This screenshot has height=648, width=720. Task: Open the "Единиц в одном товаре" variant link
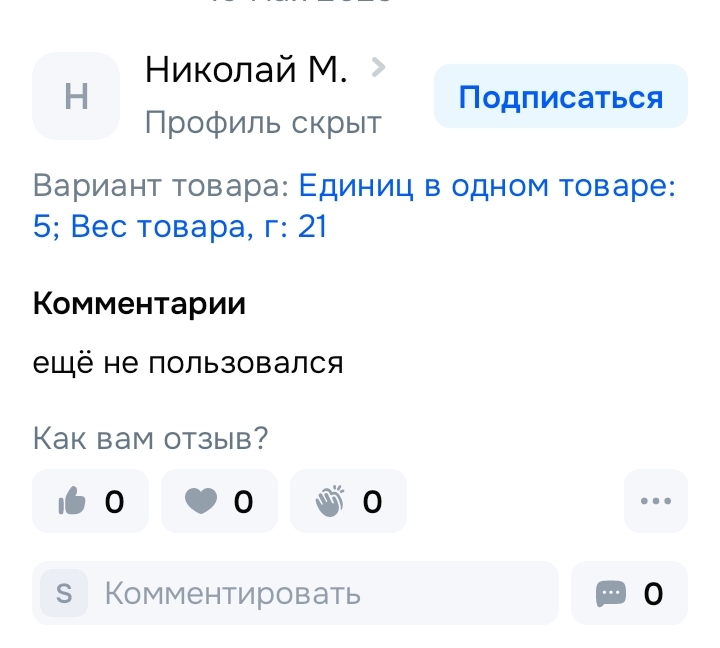click(x=488, y=186)
